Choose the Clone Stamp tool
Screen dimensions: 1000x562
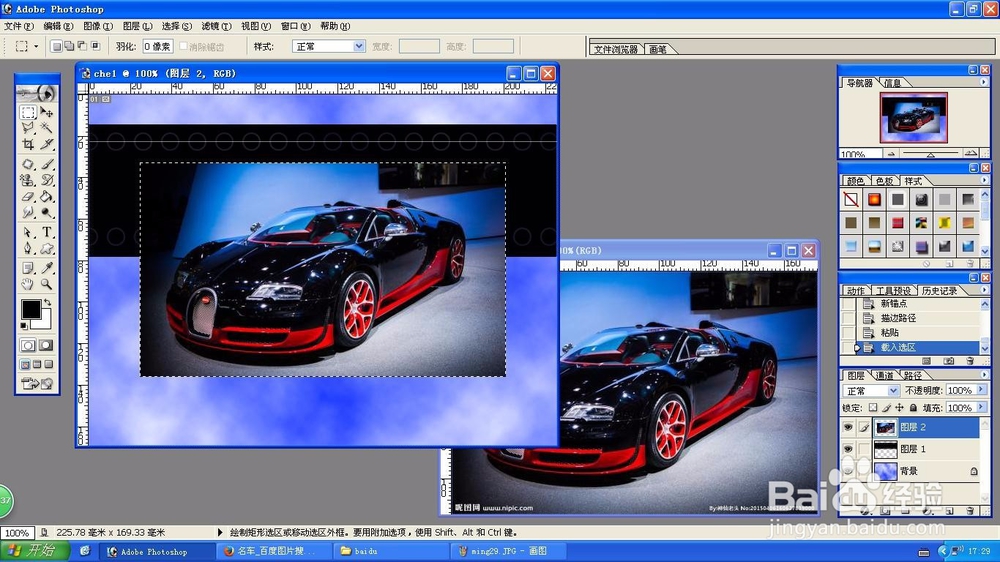point(27,181)
